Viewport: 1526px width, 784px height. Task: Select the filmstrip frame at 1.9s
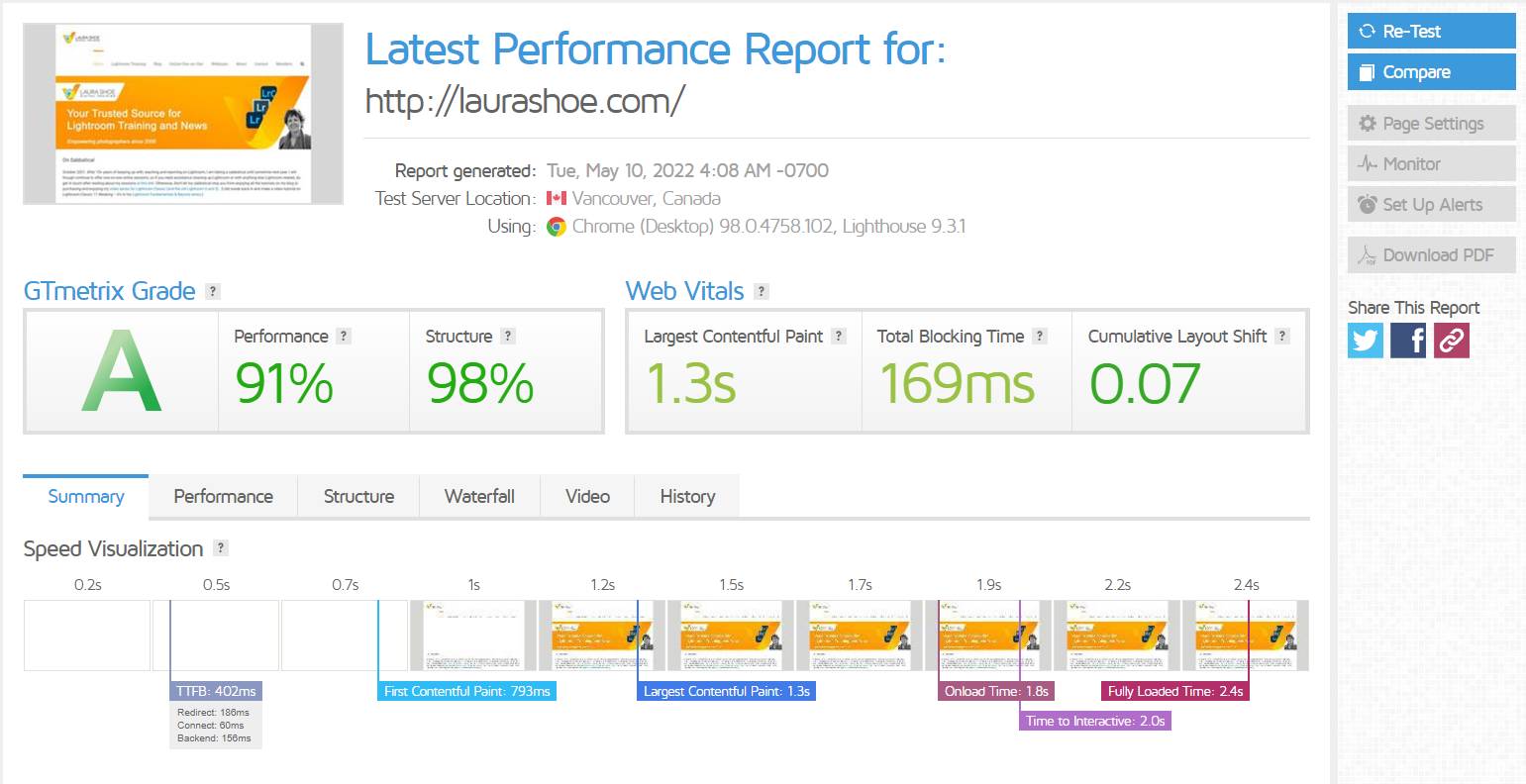click(x=988, y=636)
